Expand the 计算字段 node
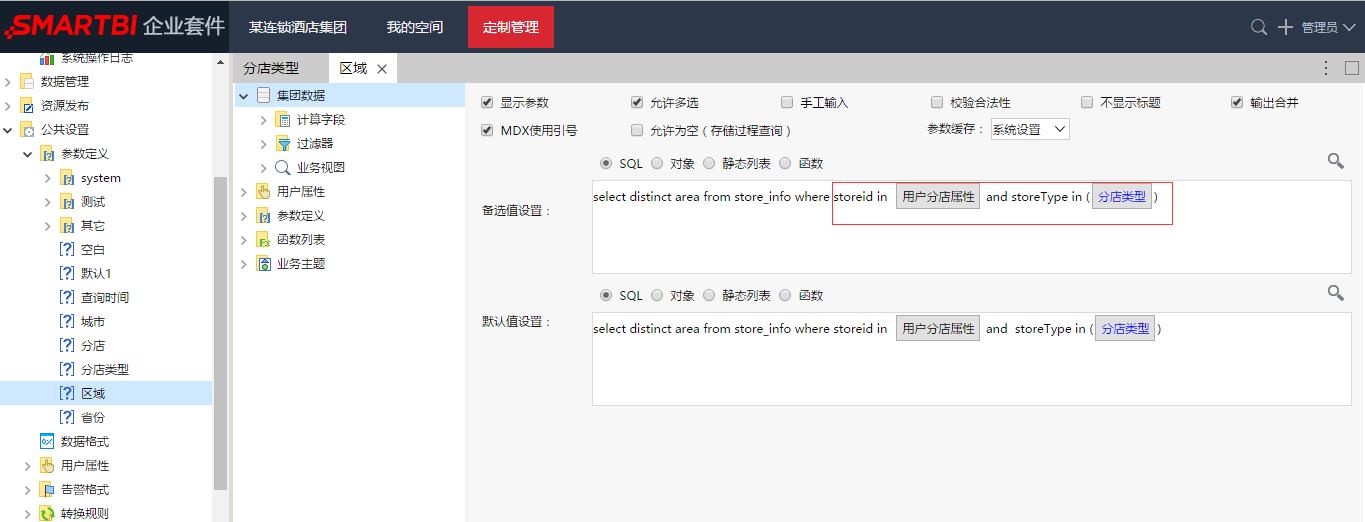 (264, 120)
